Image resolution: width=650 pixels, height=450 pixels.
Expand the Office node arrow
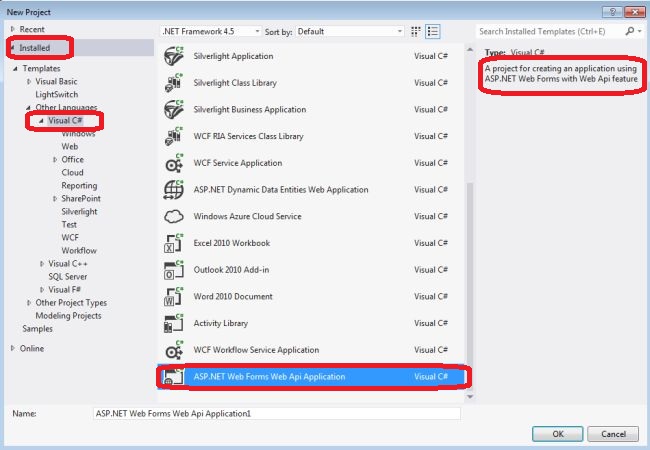click(x=55, y=160)
